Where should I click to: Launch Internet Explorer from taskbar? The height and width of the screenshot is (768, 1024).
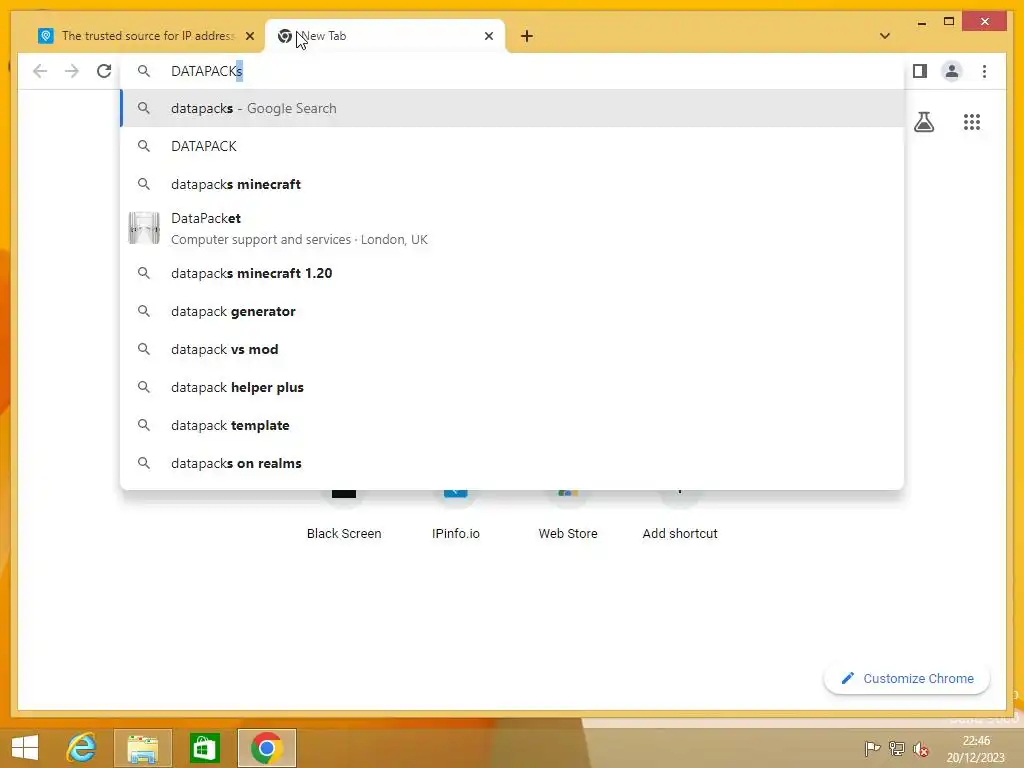click(82, 748)
